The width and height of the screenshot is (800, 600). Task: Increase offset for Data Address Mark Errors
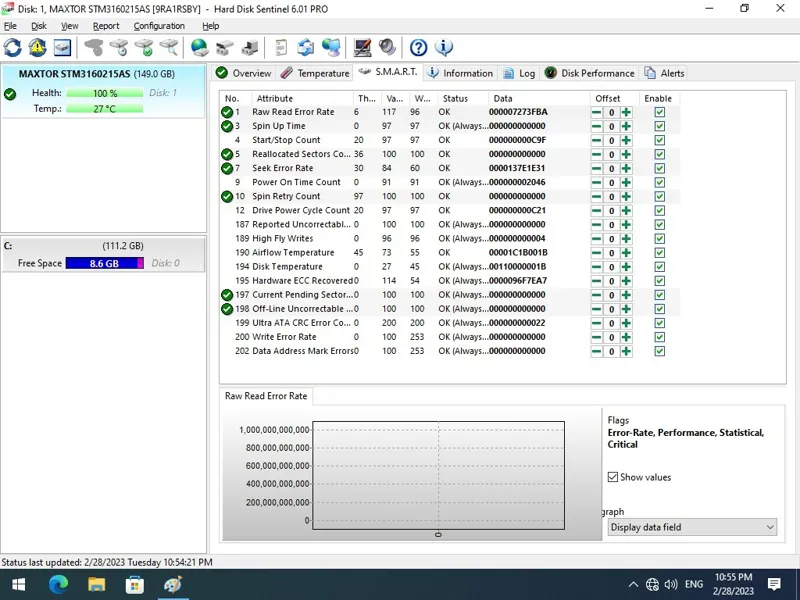(x=626, y=351)
